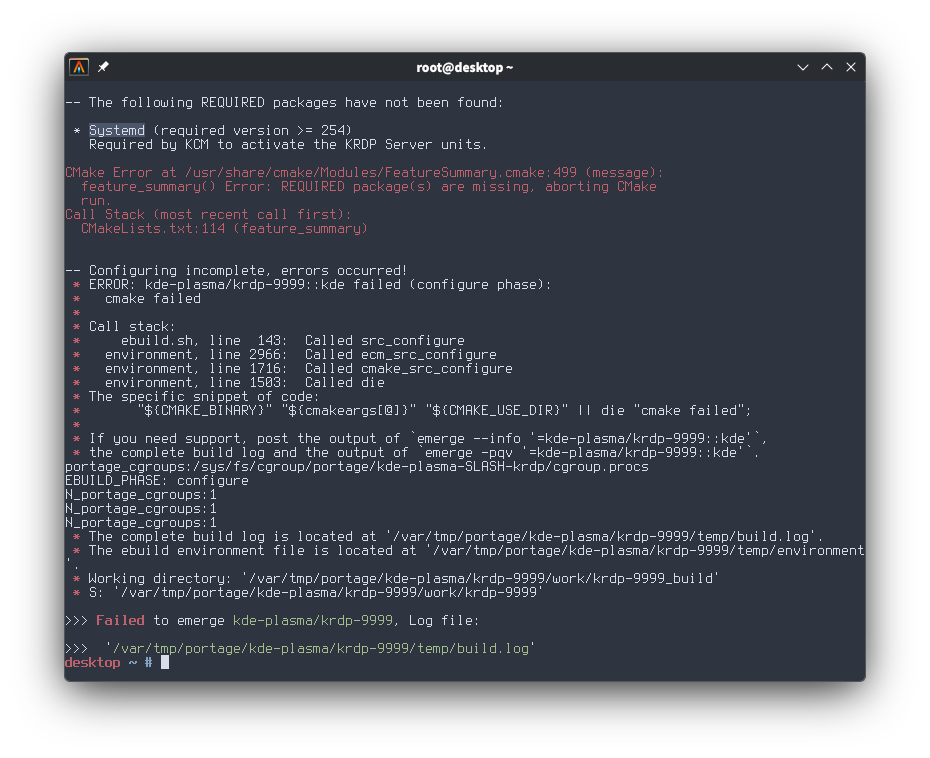This screenshot has height=758, width=930.
Task: Click the terminal cursor block at prompt
Action: [165, 663]
